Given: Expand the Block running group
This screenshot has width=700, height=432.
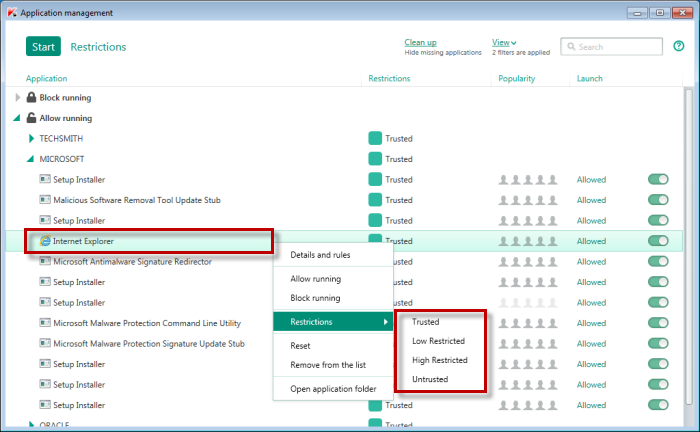Looking at the screenshot, I should click(x=17, y=98).
